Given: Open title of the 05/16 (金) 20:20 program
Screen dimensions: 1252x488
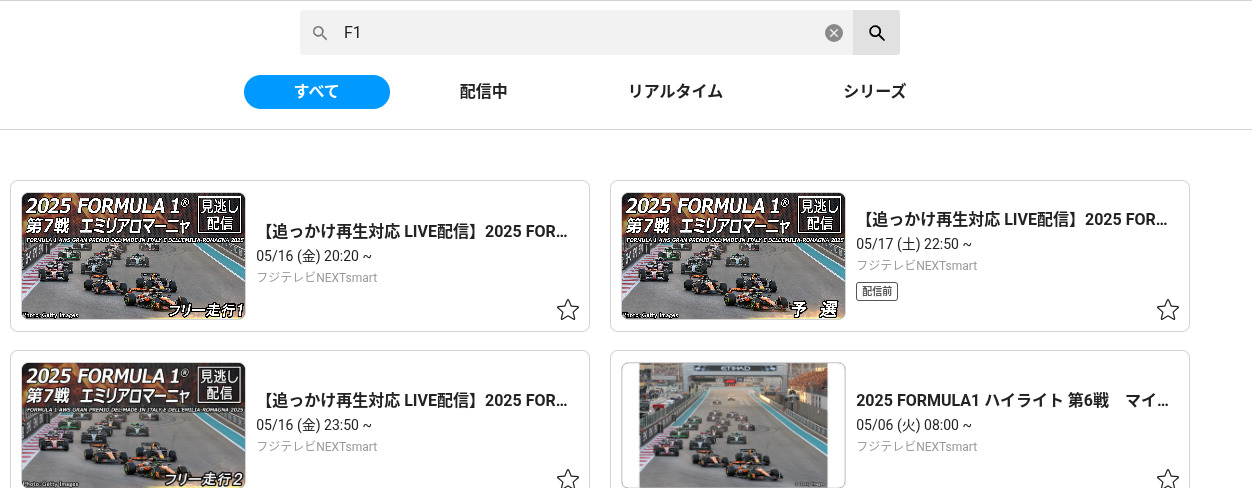Looking at the screenshot, I should (x=412, y=232).
